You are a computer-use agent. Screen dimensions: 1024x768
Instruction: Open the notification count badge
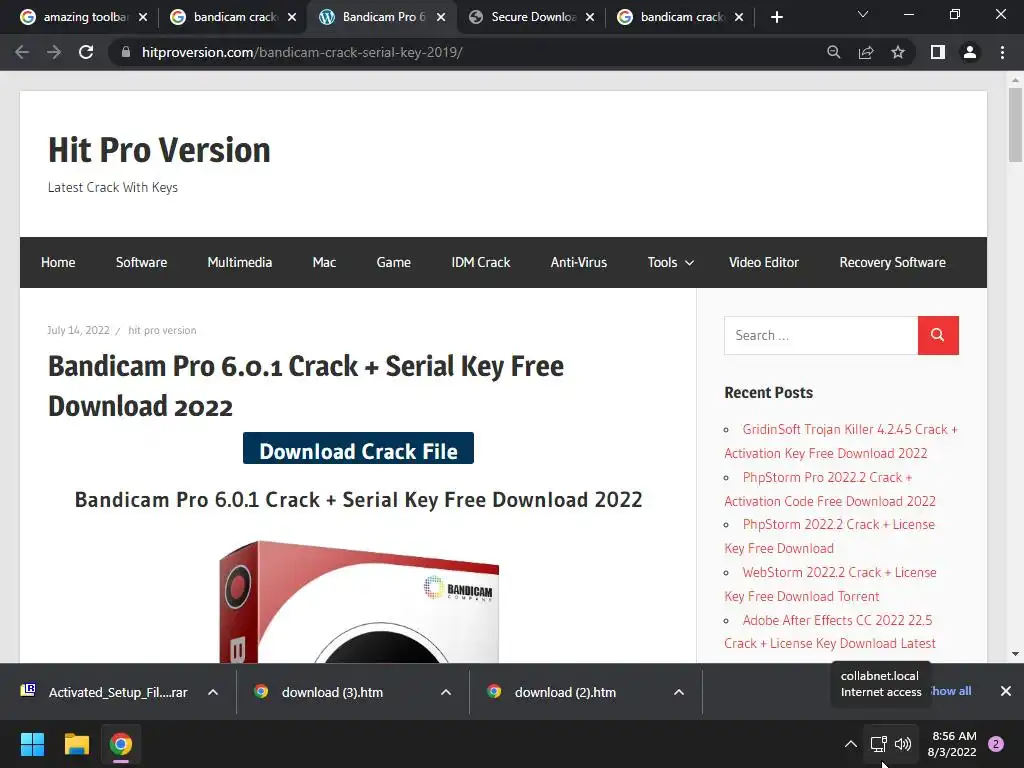point(996,744)
